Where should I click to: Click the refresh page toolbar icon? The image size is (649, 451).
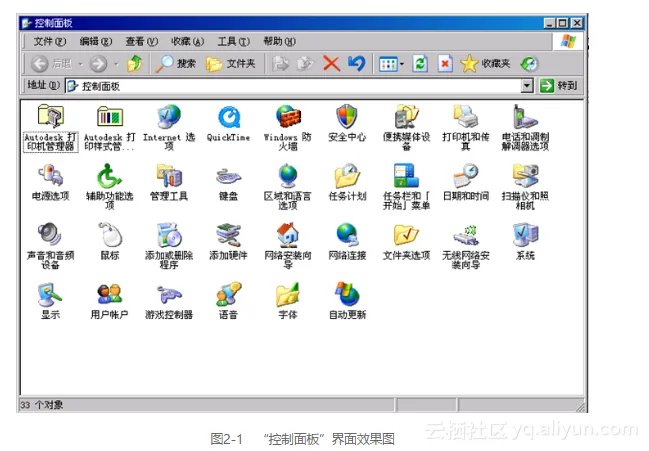(420, 64)
